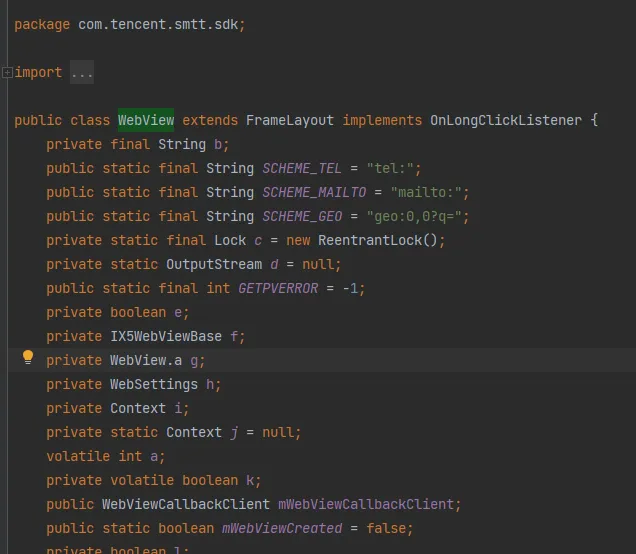
Task: Click the WebSettings type name
Action: click(x=154, y=384)
